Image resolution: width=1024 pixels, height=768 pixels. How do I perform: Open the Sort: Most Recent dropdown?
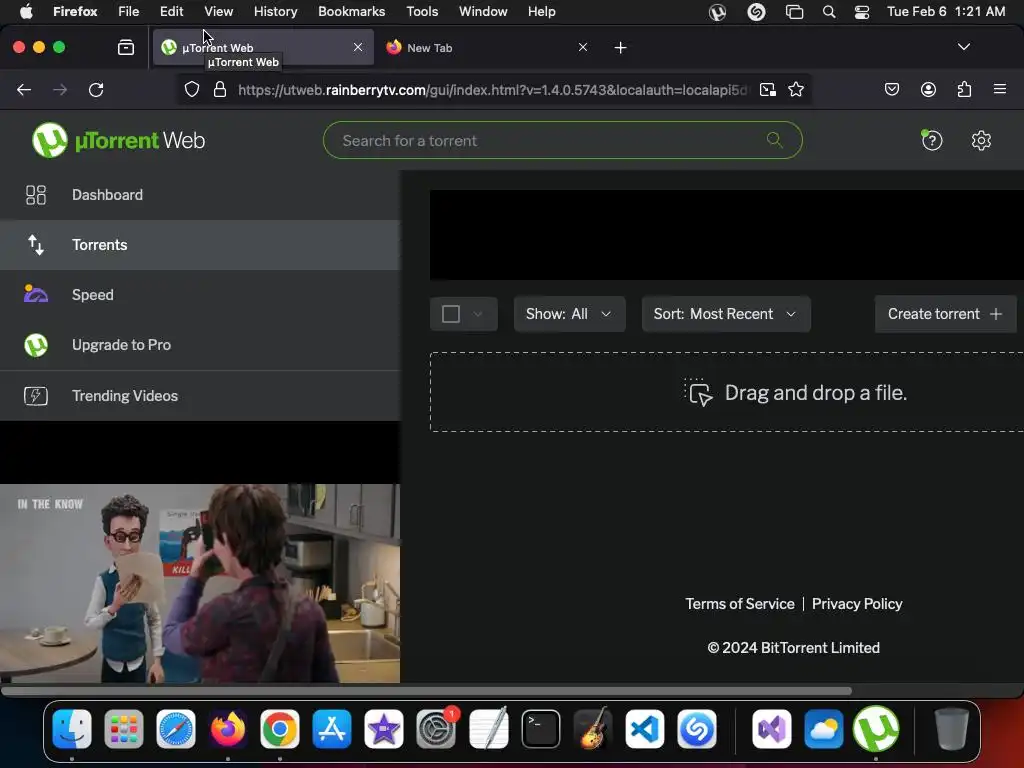point(726,314)
